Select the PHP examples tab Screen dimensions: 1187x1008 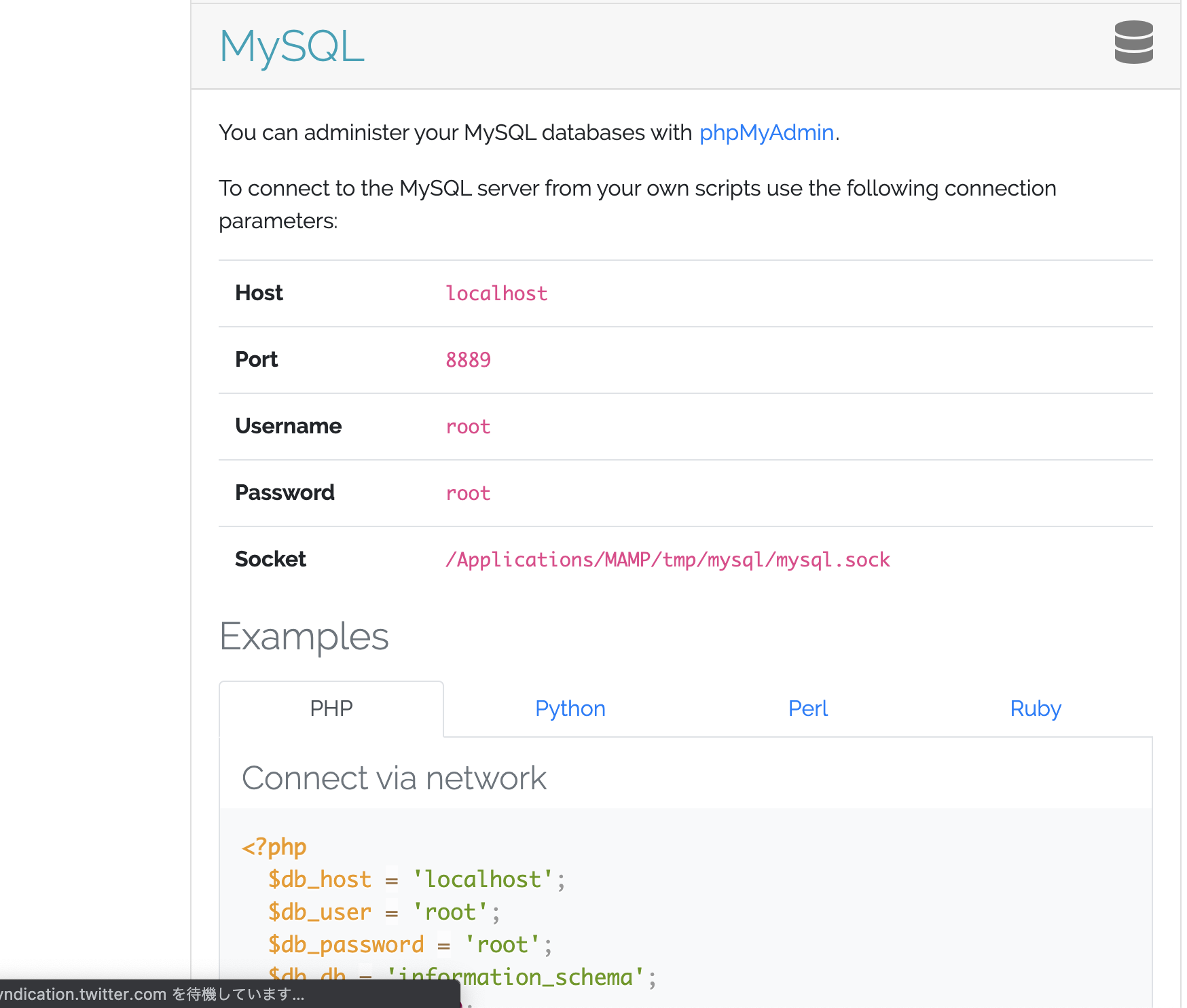(331, 708)
